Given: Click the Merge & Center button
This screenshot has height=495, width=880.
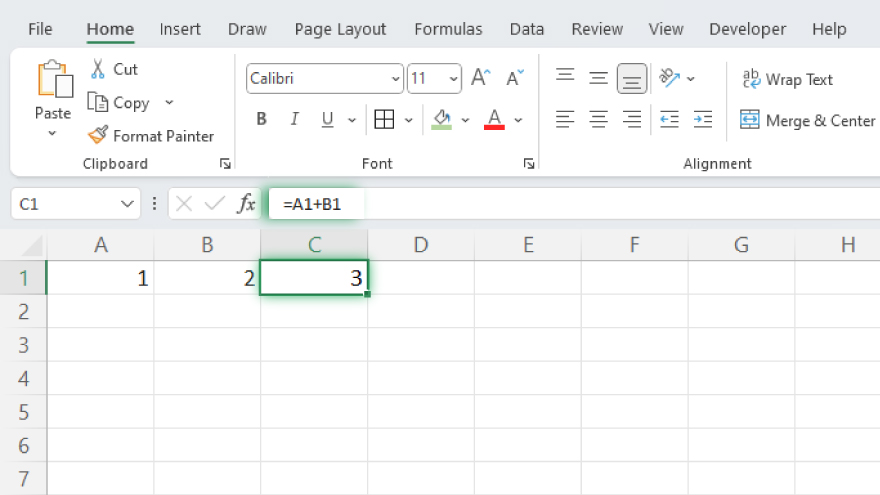Looking at the screenshot, I should (x=807, y=120).
